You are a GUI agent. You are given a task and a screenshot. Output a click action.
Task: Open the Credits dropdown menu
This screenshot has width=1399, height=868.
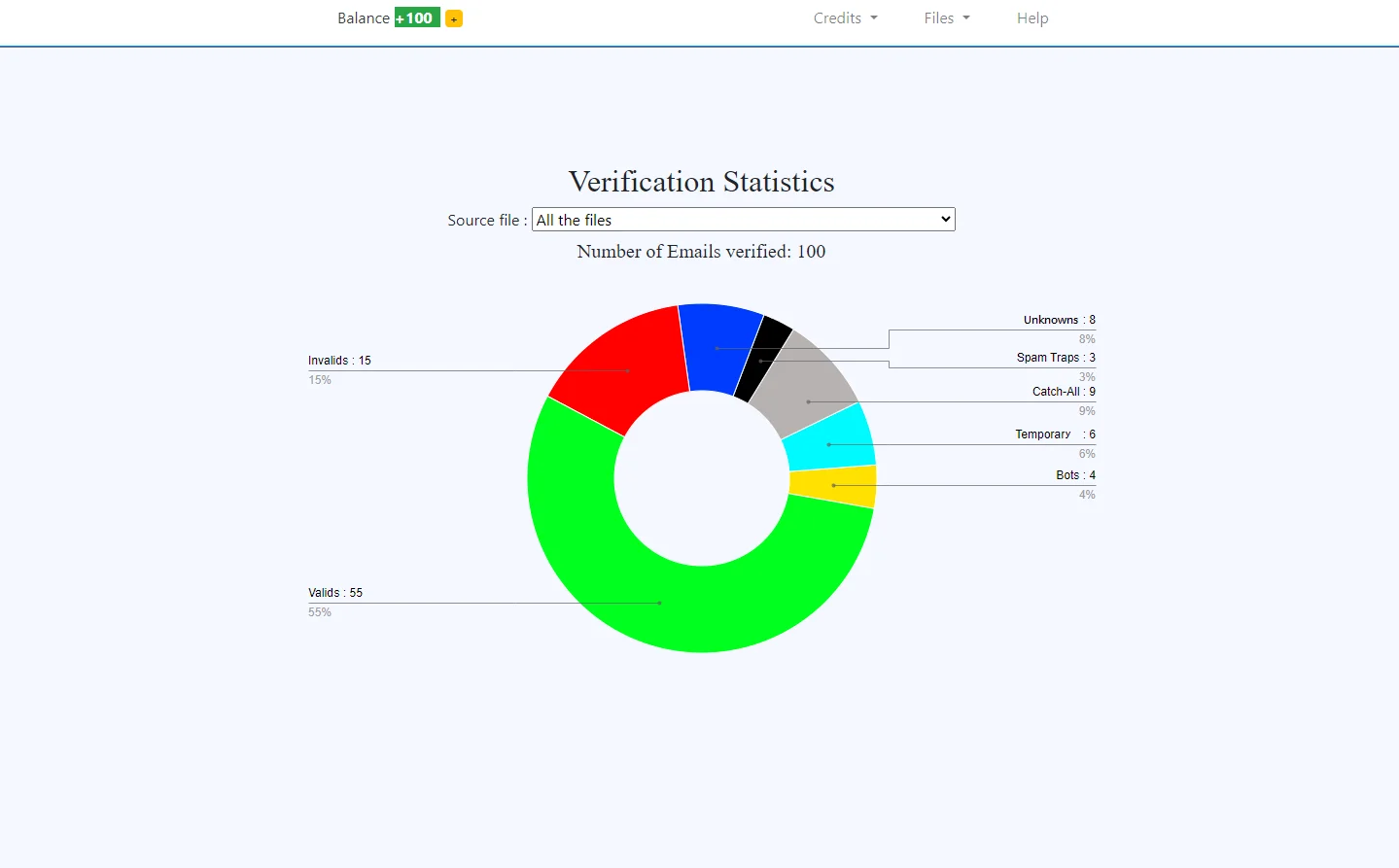pos(844,17)
